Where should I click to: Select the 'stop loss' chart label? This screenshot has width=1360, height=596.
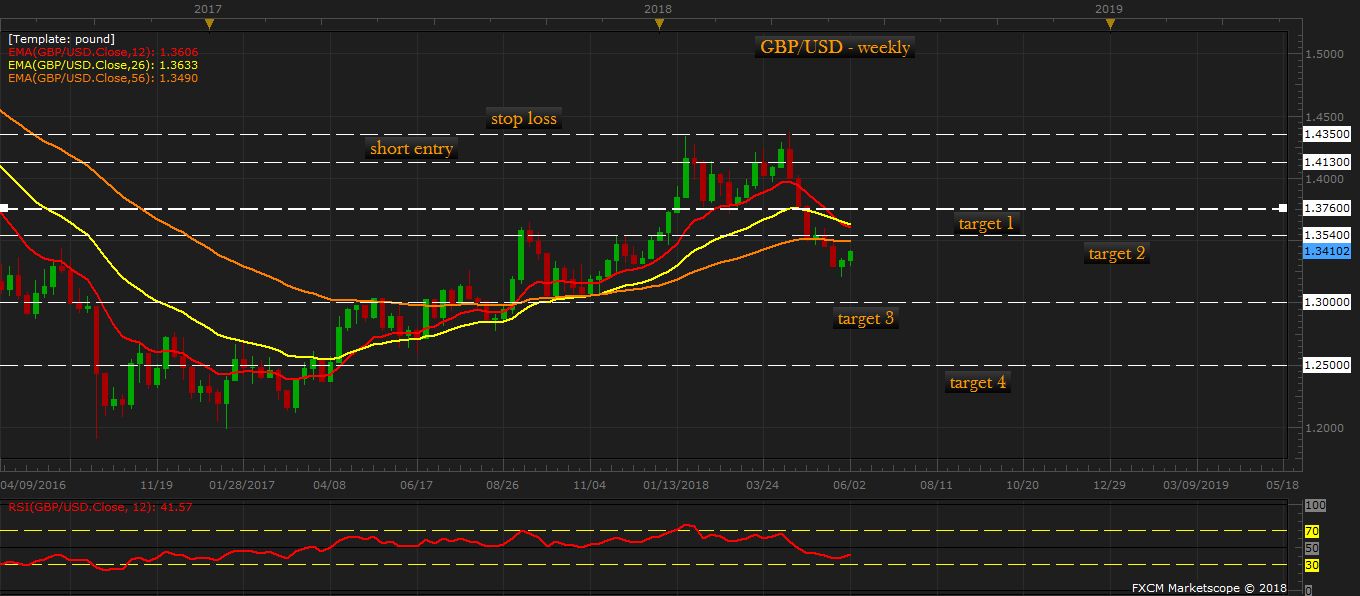[524, 118]
